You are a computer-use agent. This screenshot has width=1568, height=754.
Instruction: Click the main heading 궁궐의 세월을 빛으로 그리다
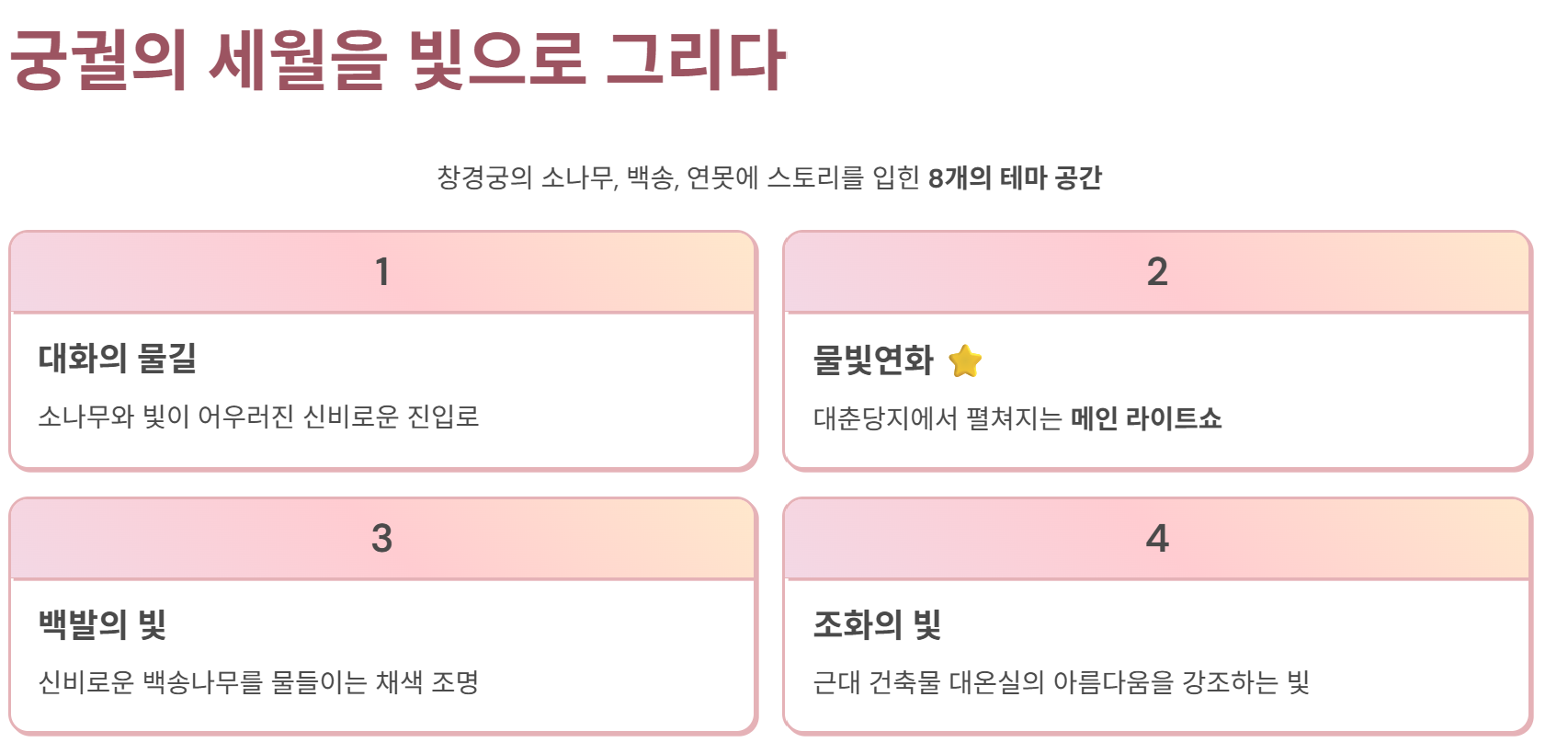397,60
